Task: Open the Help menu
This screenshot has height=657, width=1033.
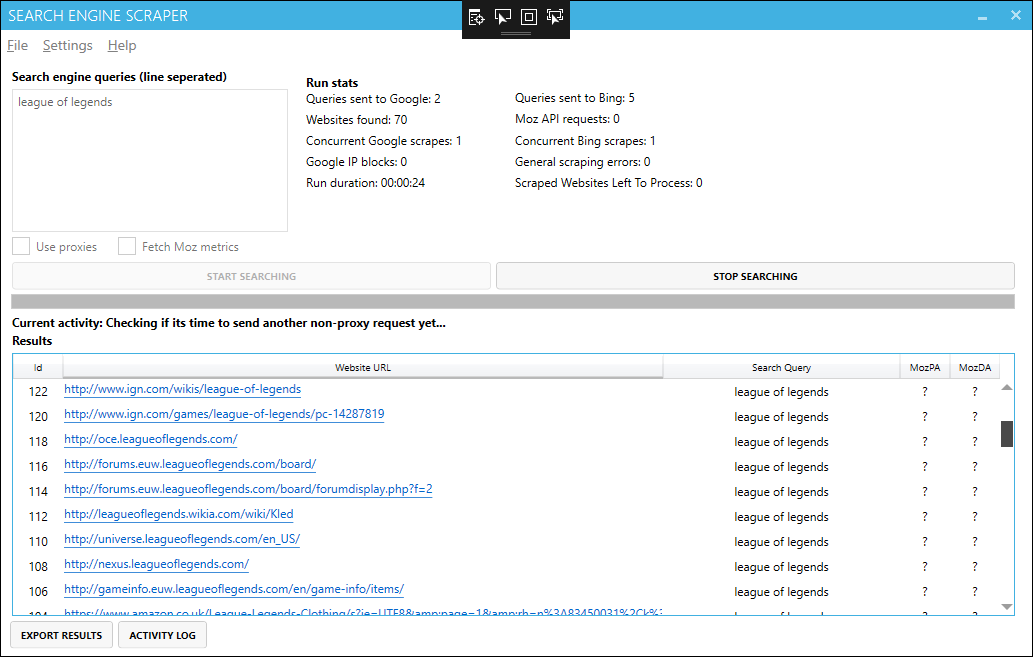Action: tap(122, 45)
